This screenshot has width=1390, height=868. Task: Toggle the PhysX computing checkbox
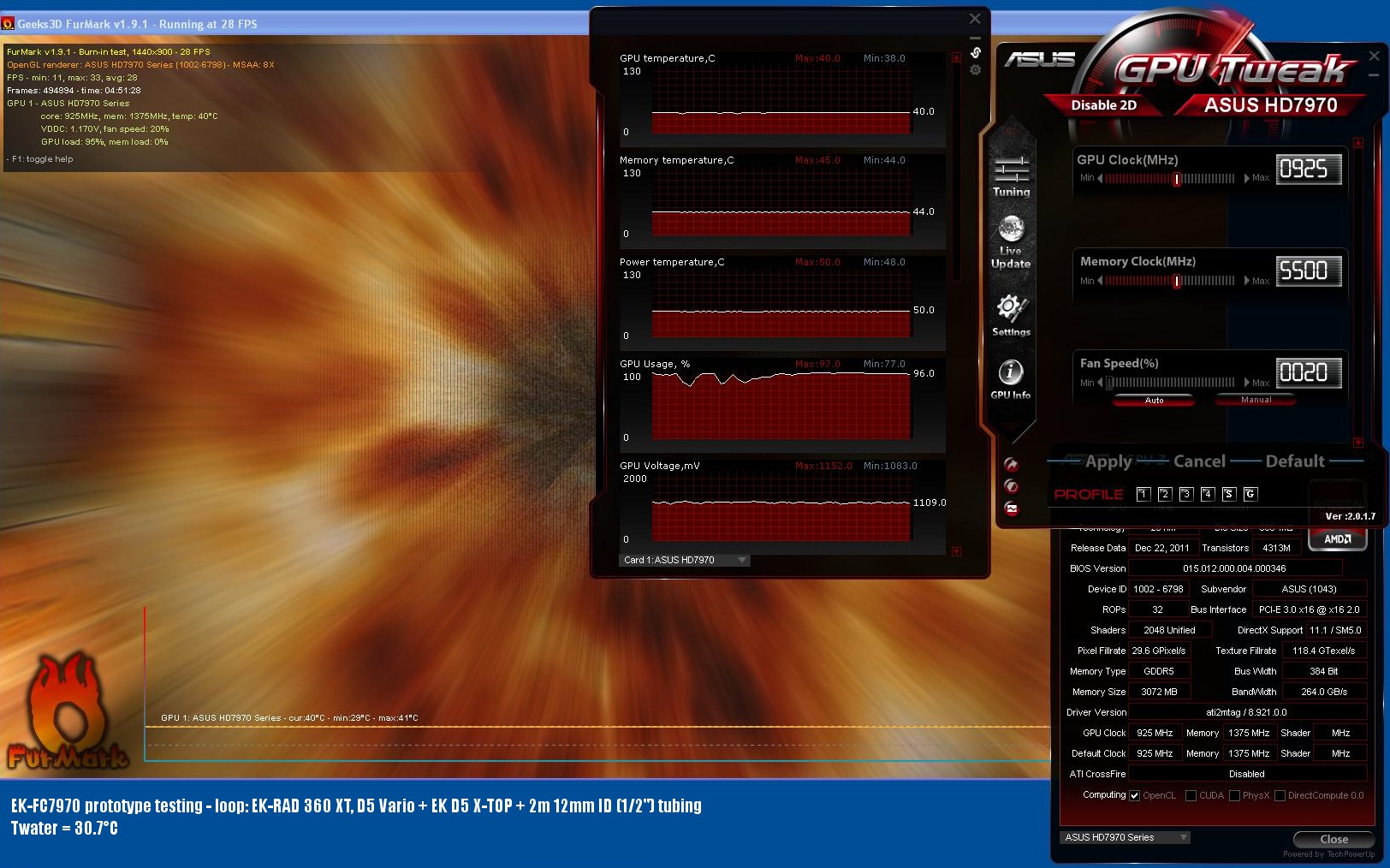coord(1234,795)
